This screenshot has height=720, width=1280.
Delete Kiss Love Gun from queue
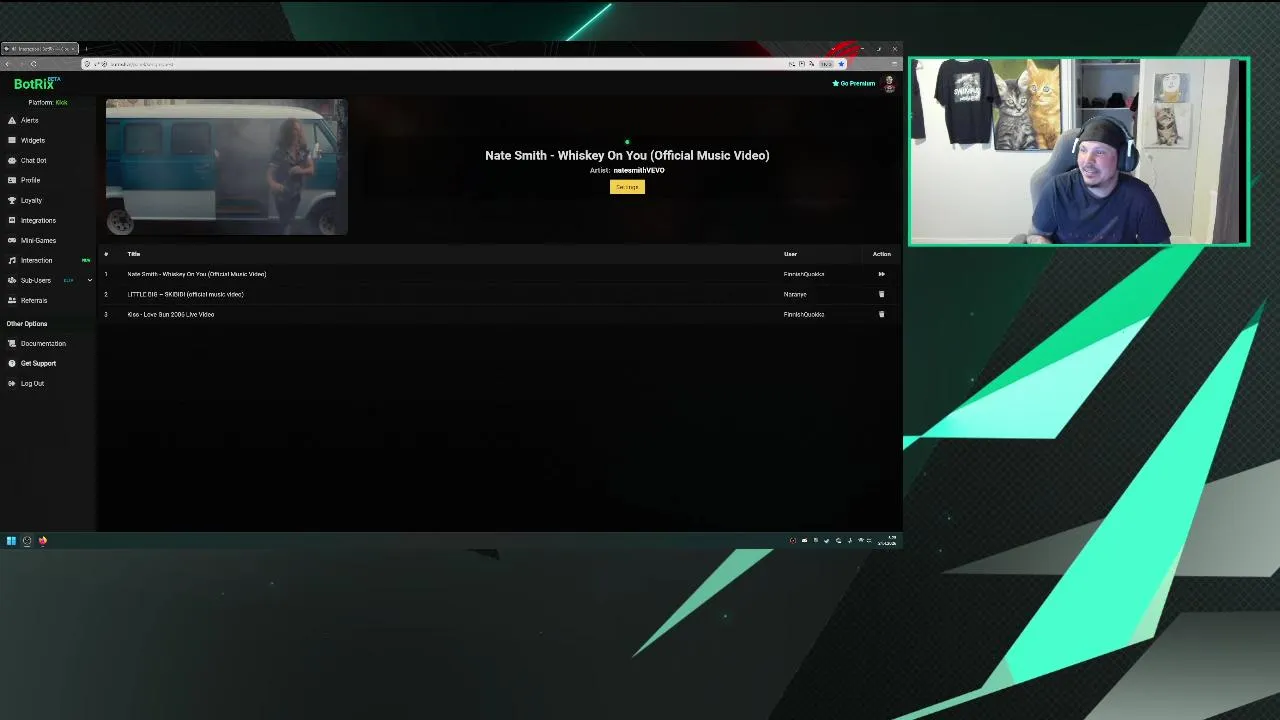click(x=881, y=314)
